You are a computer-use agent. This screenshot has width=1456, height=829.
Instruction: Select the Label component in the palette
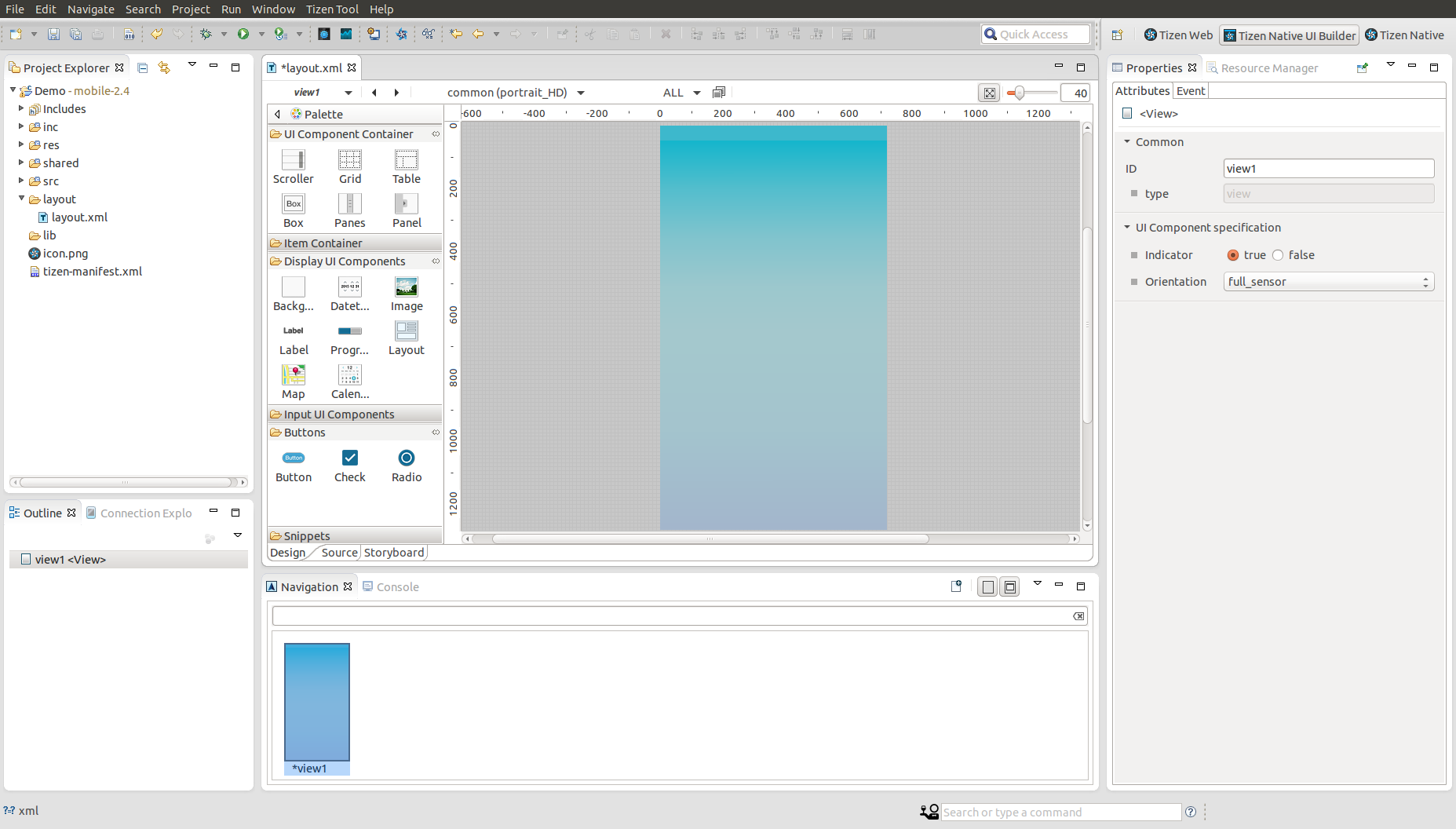click(293, 331)
